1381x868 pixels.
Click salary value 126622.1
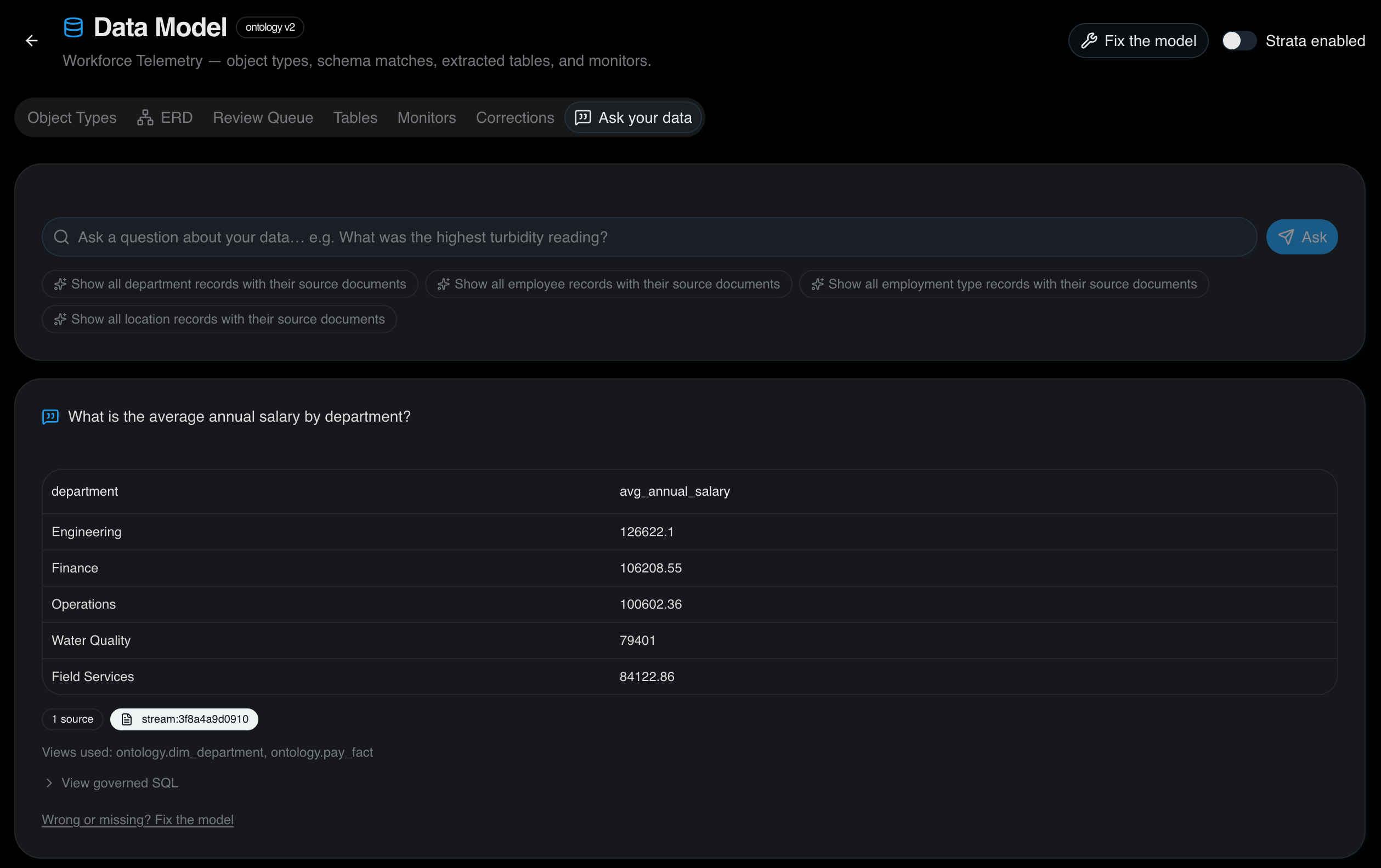[646, 532]
